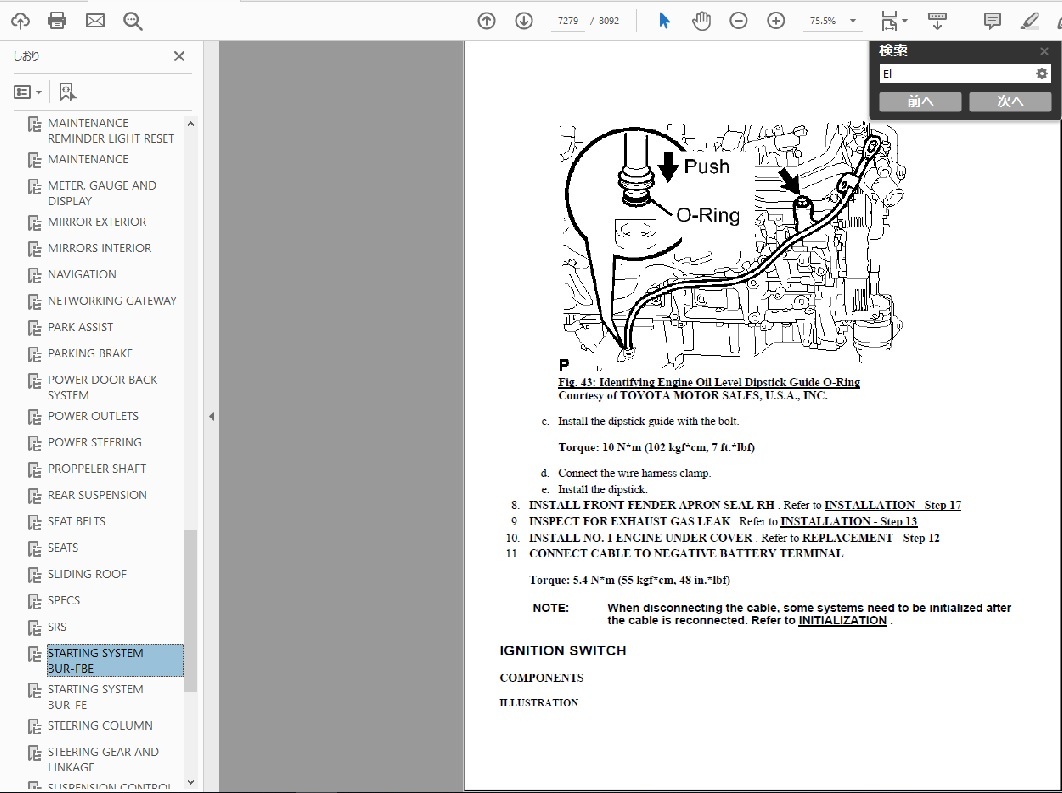The width and height of the screenshot is (1062, 793).
Task: Zoom out with the minus circle
Action: pos(738,21)
